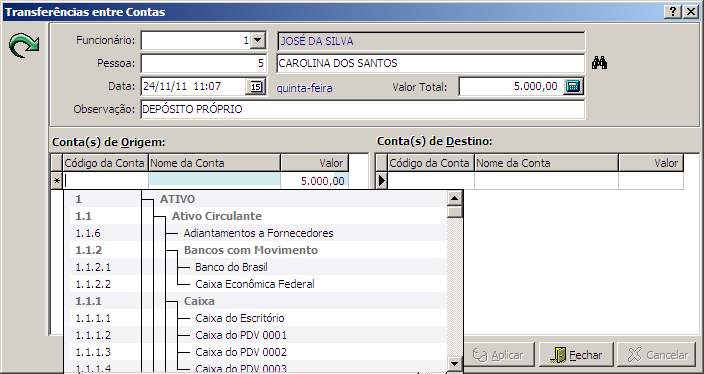This screenshot has height=374, width=704.
Task: Click the help question mark button
Action: pyautogui.click(x=672, y=12)
